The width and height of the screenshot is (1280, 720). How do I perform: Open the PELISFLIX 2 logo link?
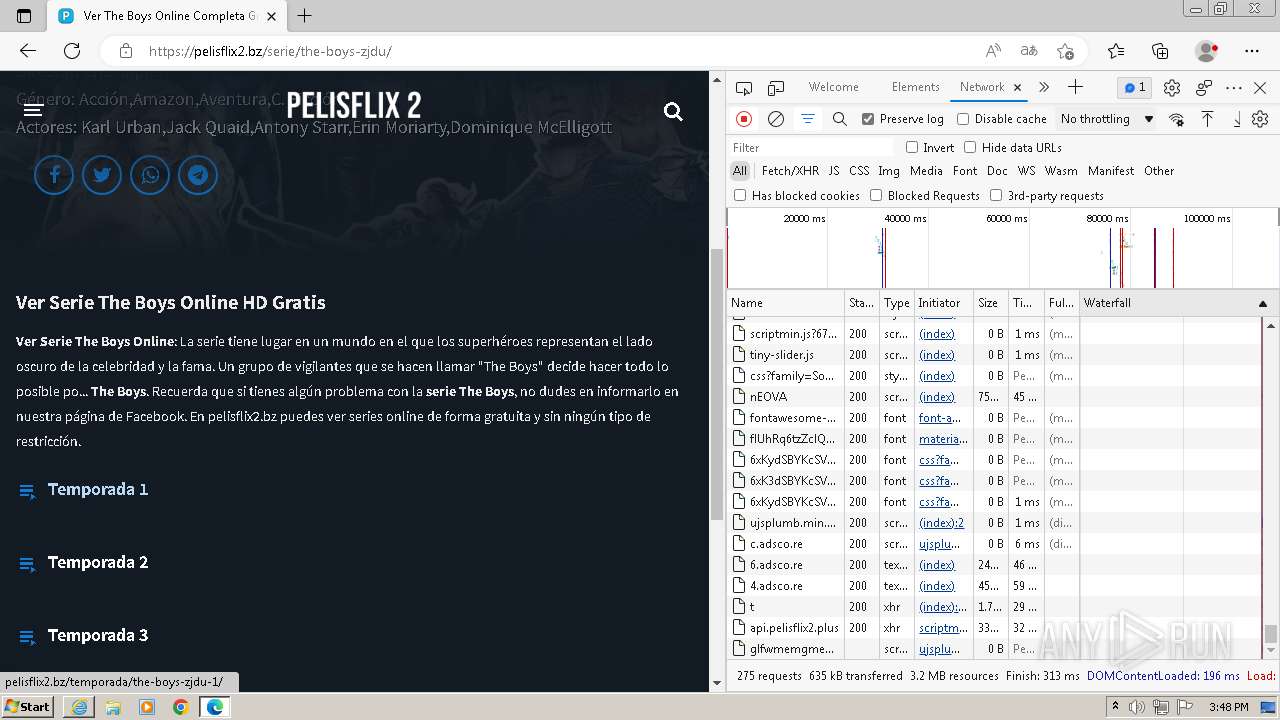[x=354, y=106]
